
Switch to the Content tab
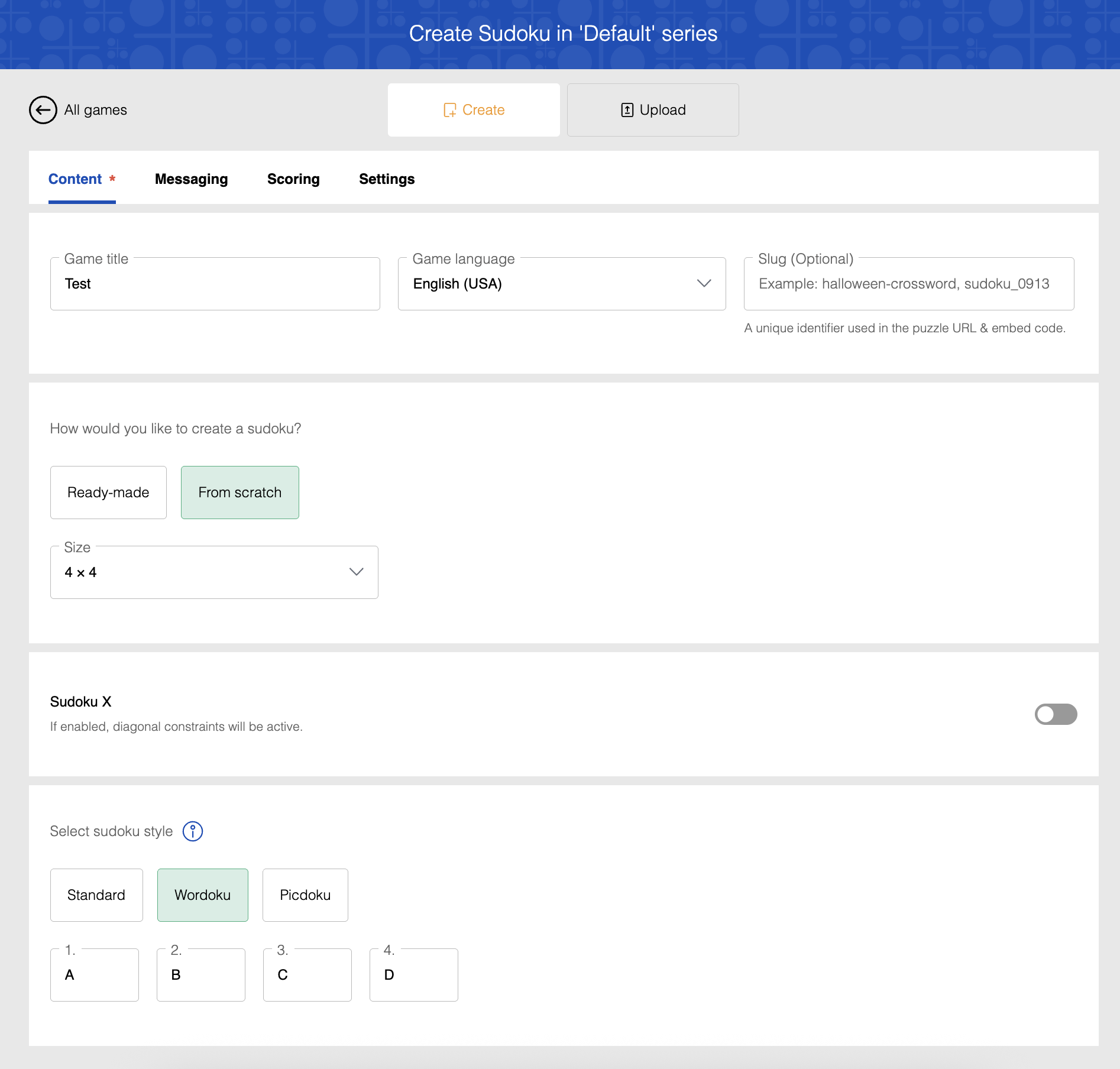pos(82,179)
